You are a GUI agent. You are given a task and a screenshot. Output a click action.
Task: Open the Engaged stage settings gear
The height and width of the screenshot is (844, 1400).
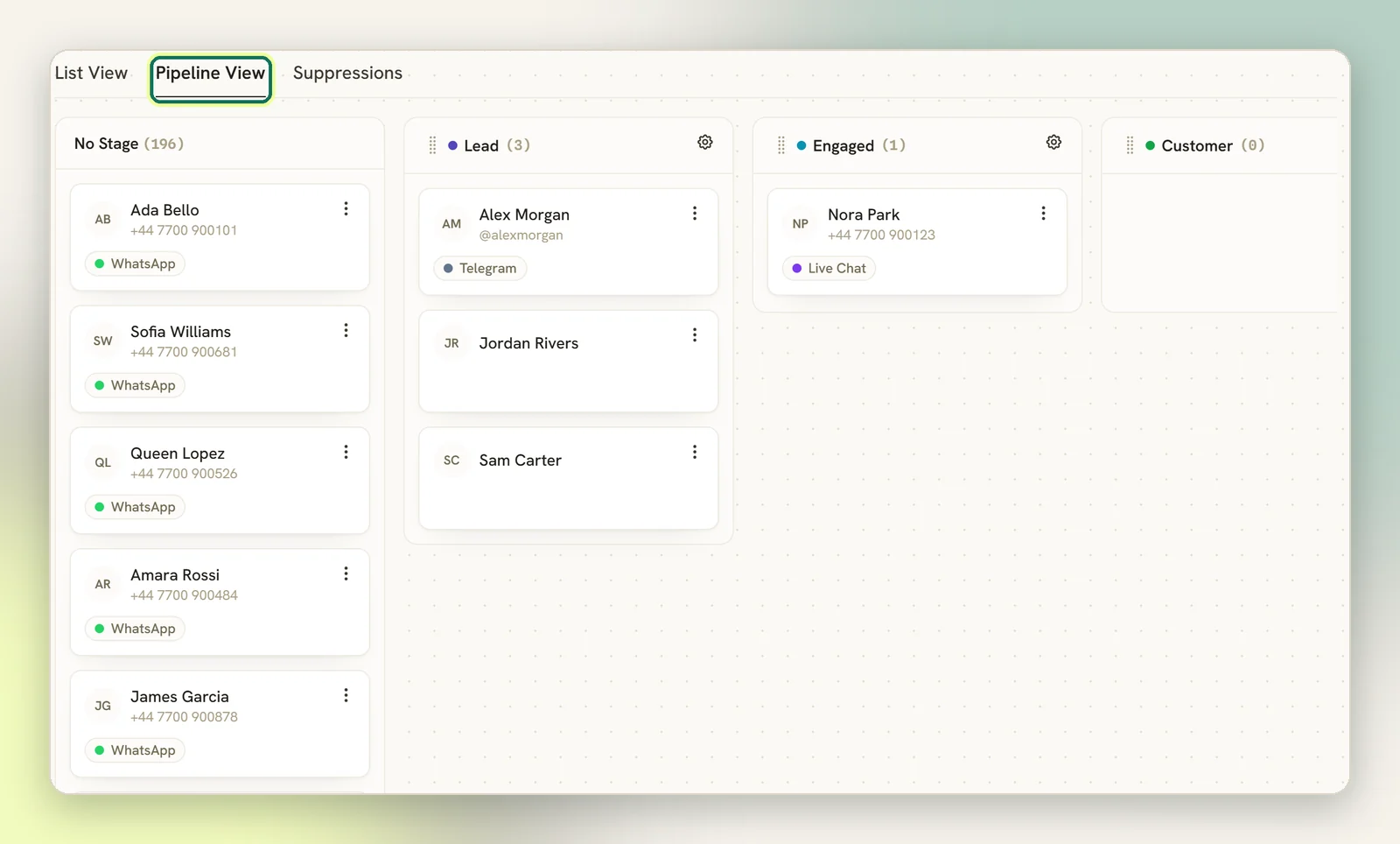pyautogui.click(x=1053, y=143)
